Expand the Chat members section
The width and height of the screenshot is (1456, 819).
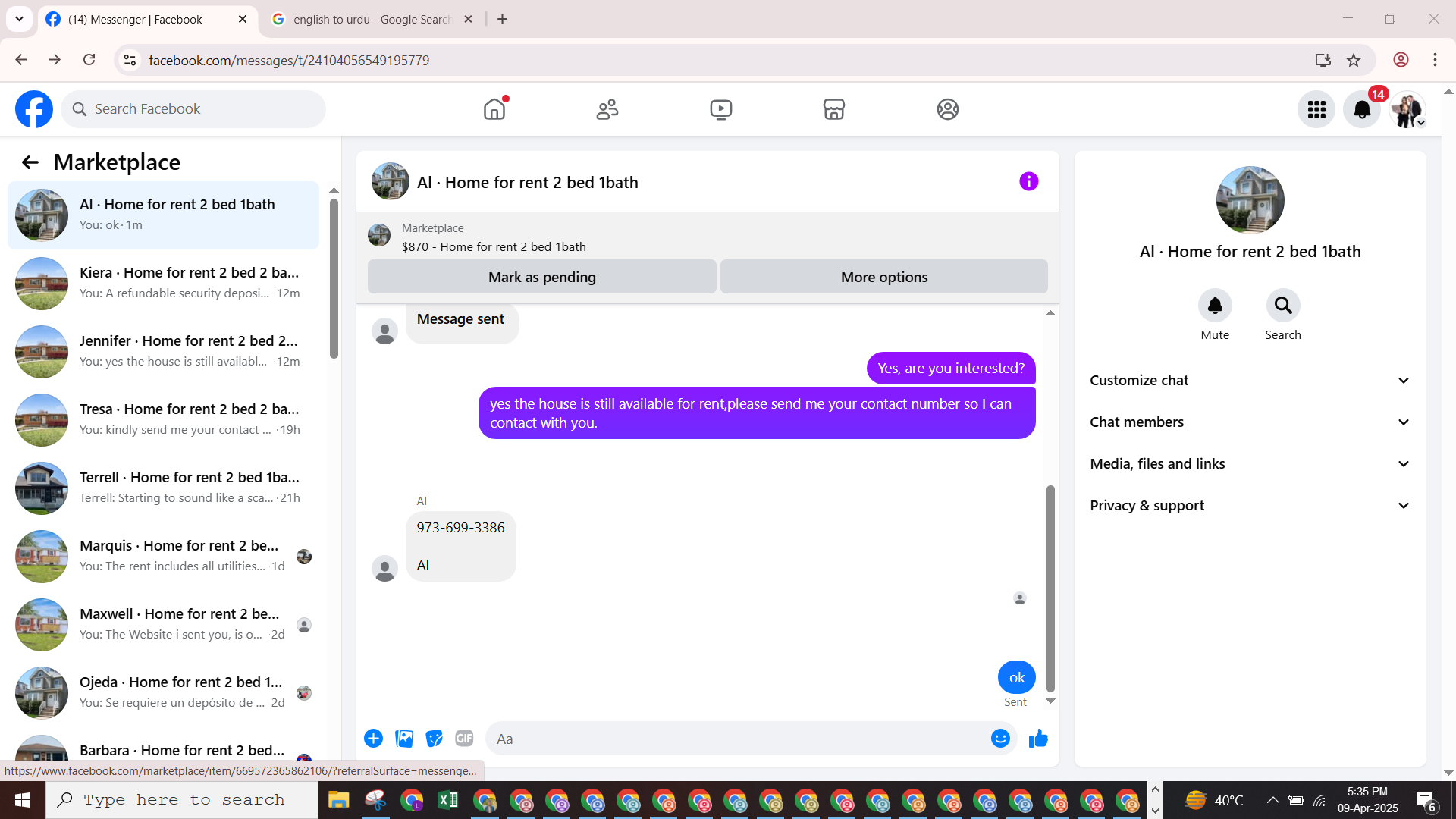(1250, 422)
